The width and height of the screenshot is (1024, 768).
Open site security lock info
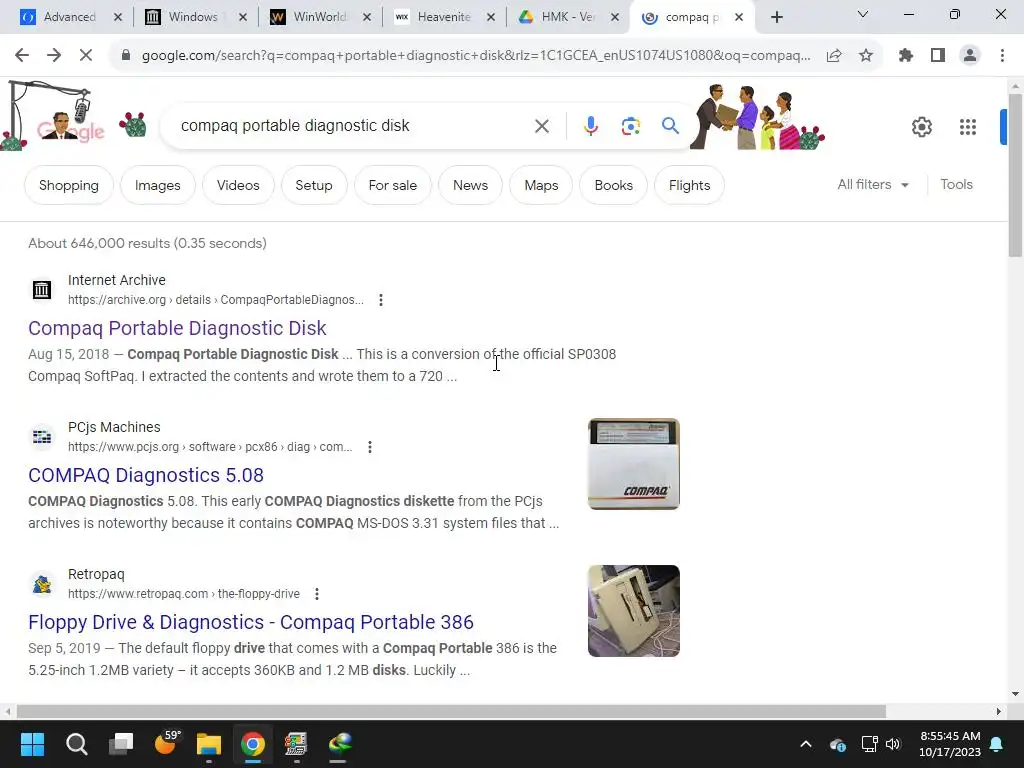126,56
